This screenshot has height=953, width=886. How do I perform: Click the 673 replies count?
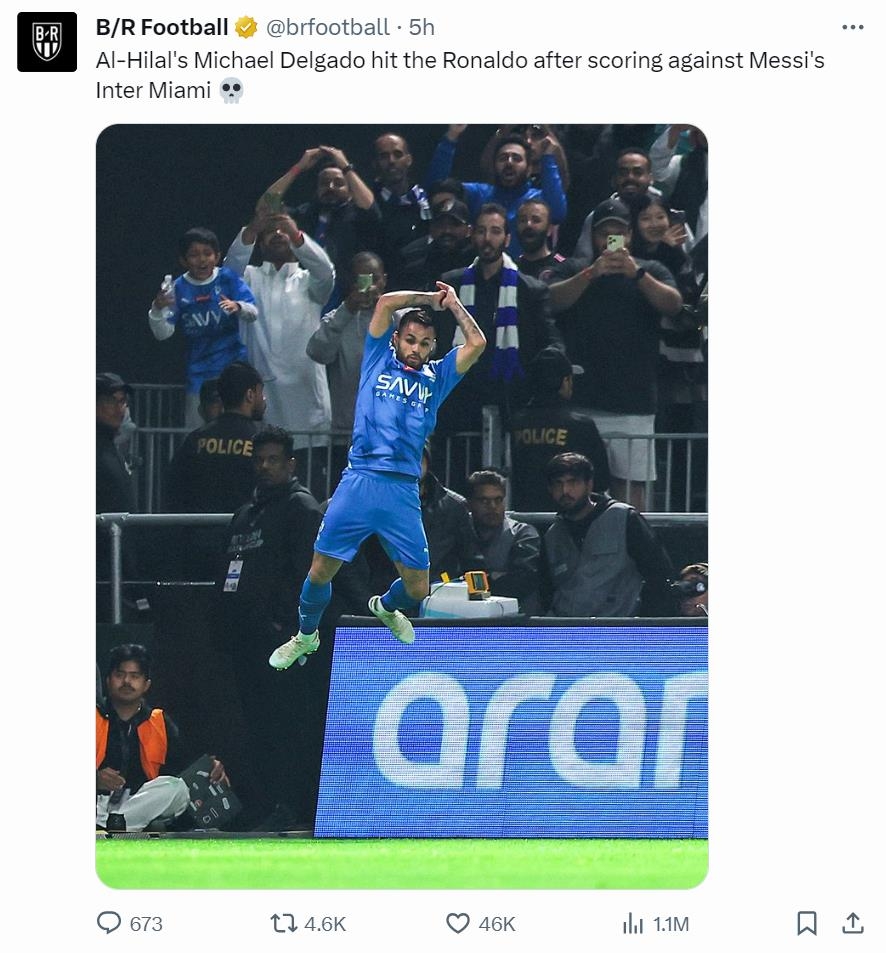146,924
